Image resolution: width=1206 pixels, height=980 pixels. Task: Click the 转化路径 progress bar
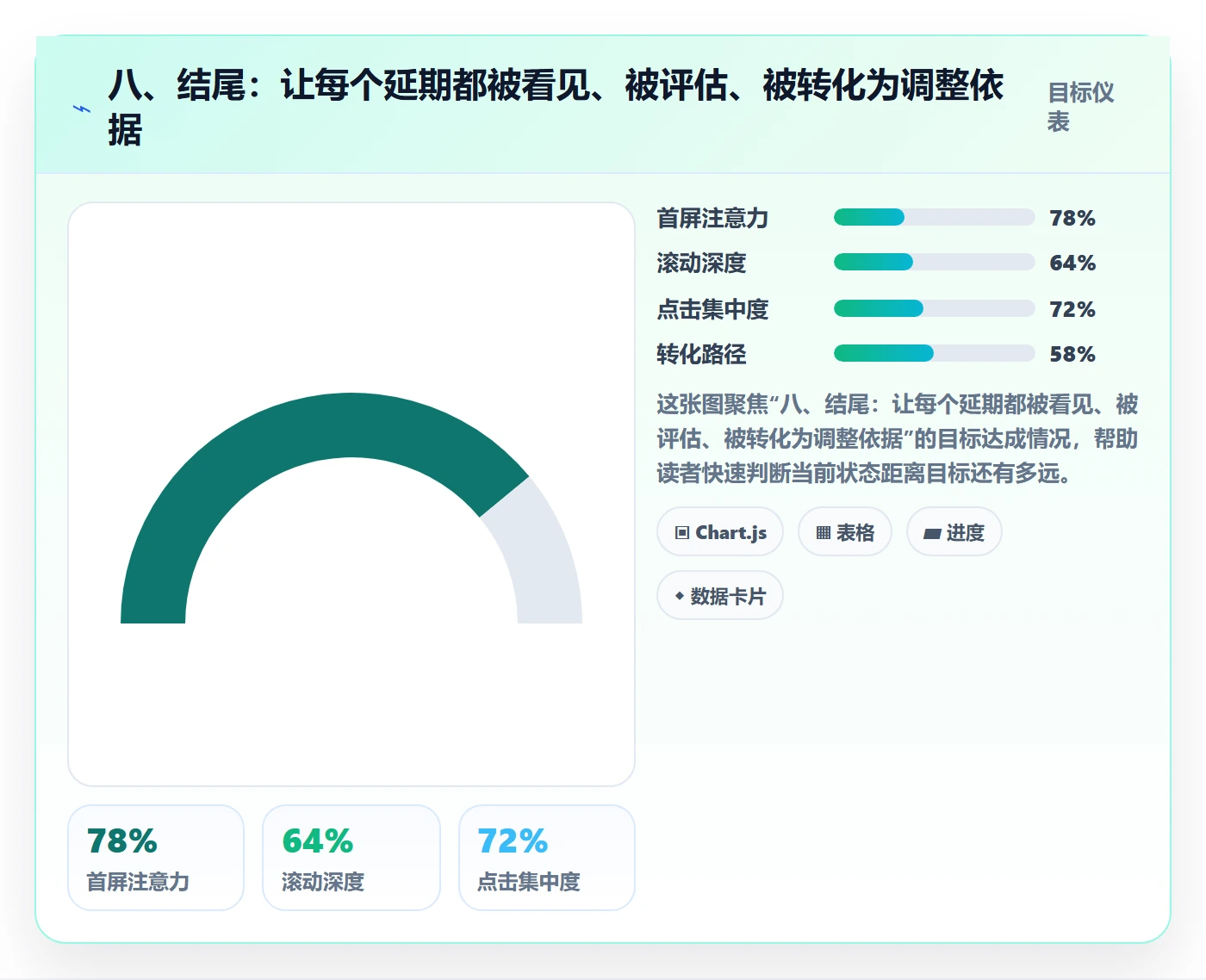[934, 353]
